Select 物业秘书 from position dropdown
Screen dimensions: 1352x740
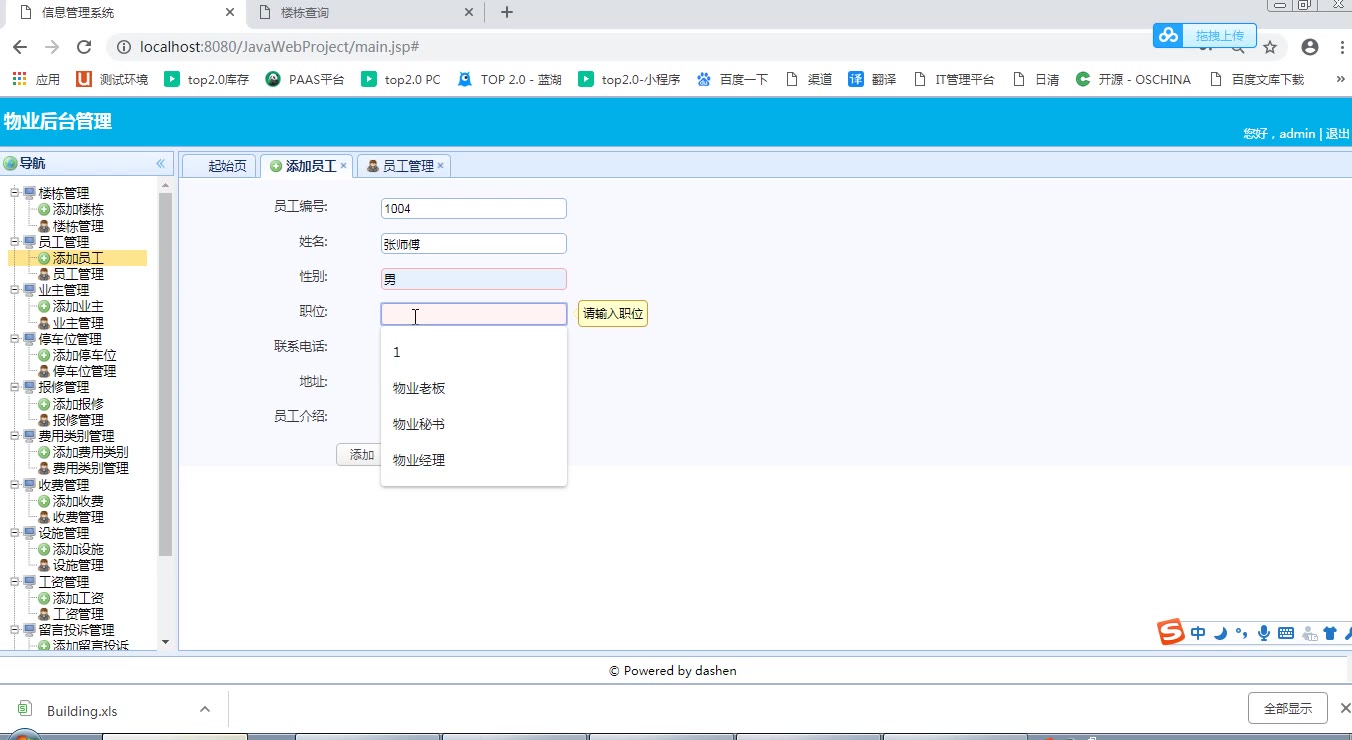(x=474, y=424)
